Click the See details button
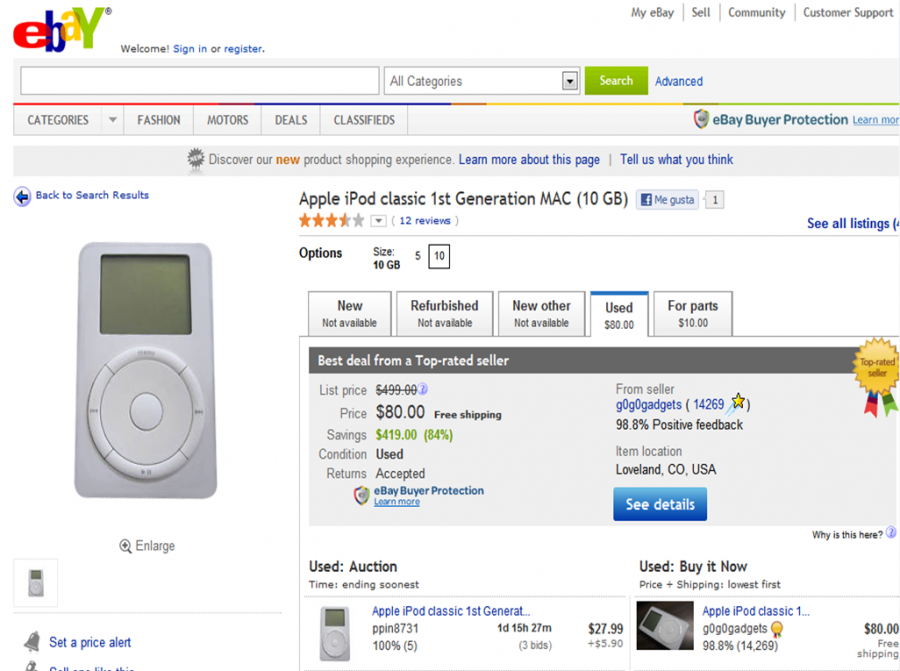Viewport: 900px width, 671px height. [659, 503]
